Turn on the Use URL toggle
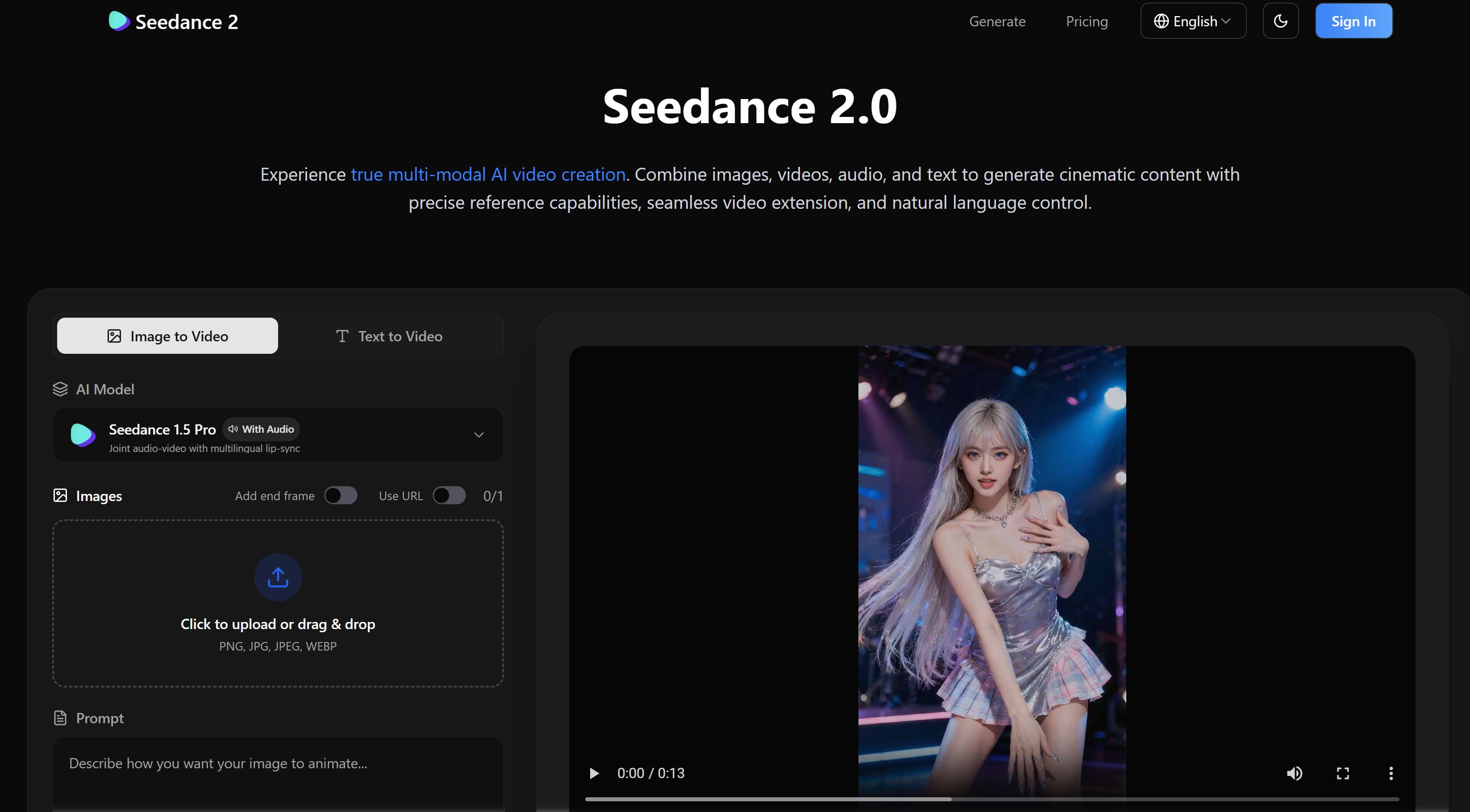 click(x=449, y=496)
